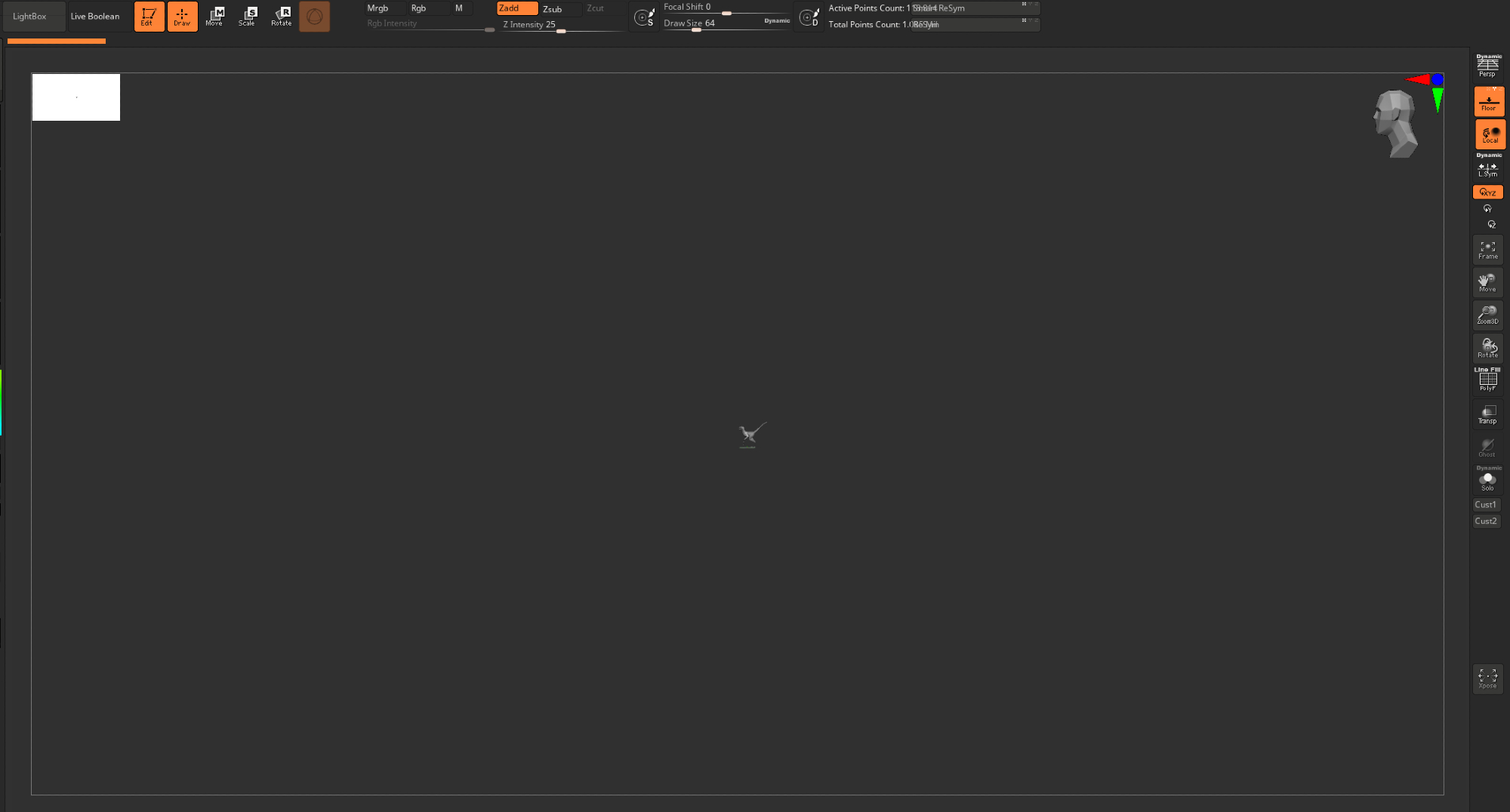1510x812 pixels.
Task: Toggle Rgb color painting
Action: click(428, 8)
